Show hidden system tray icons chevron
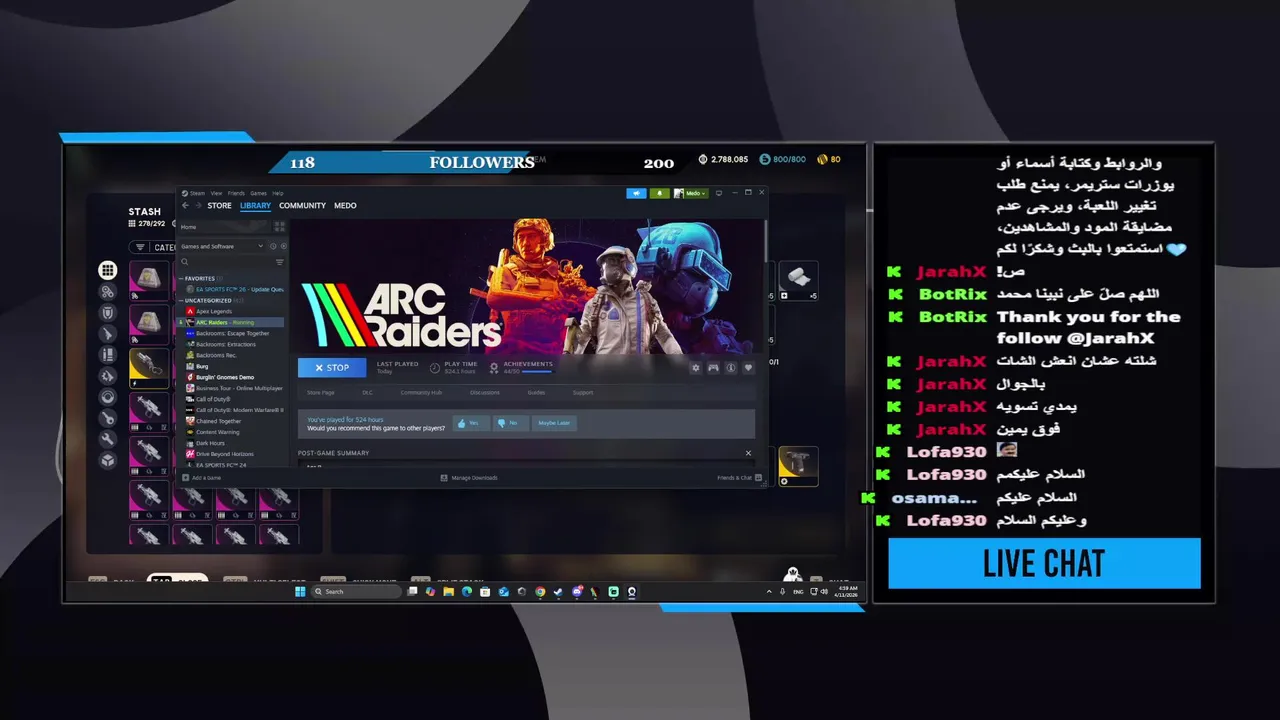The image size is (1280, 720). pos(769,592)
